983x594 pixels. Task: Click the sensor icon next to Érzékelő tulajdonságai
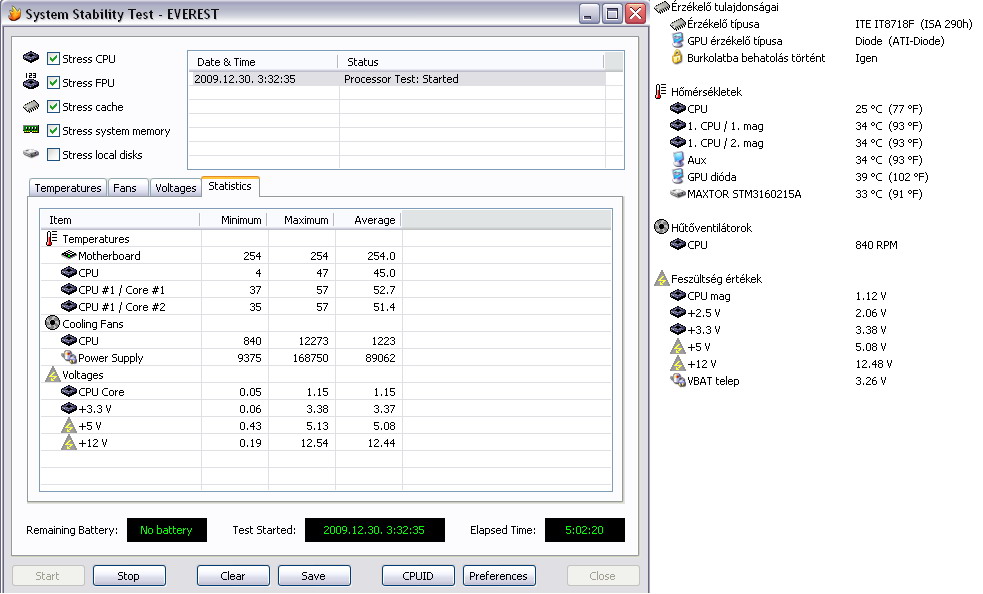click(x=661, y=8)
